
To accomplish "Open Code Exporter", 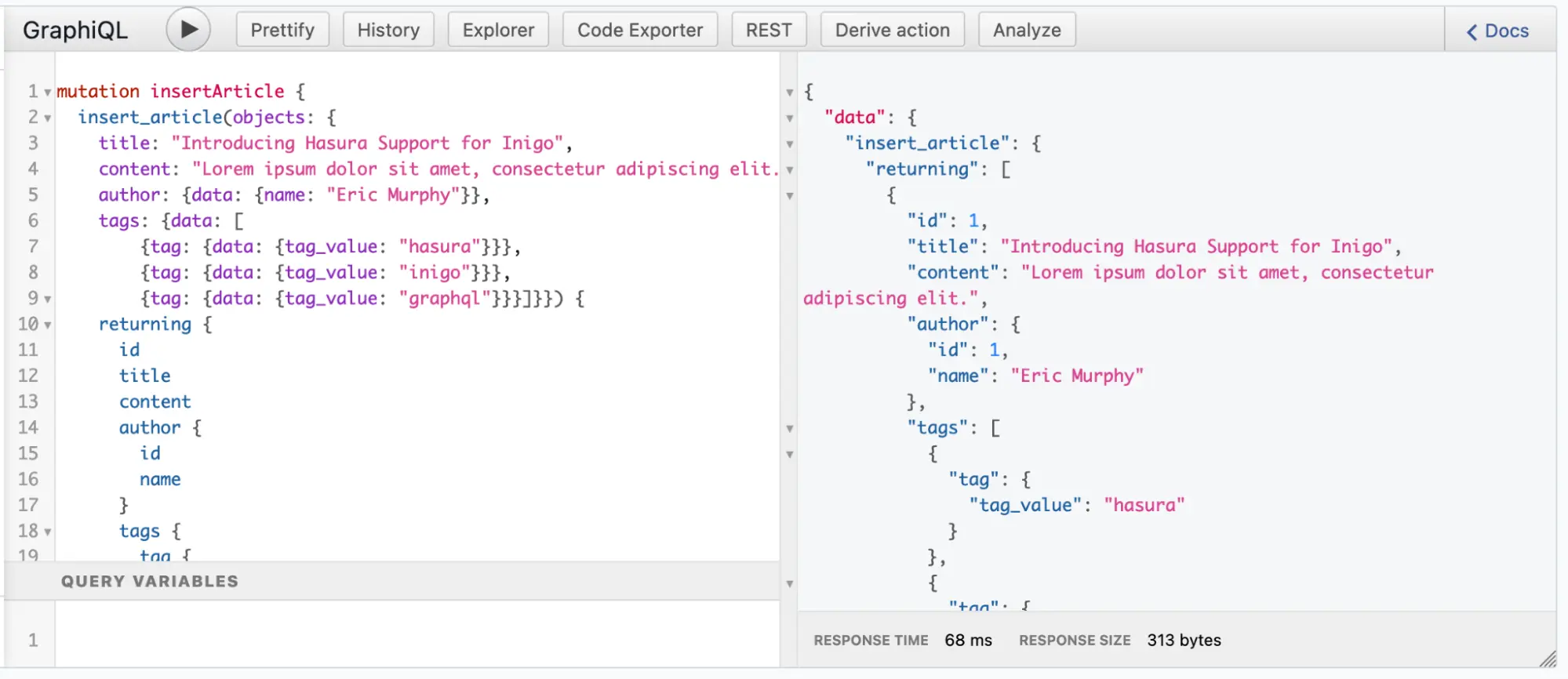I will [x=640, y=30].
